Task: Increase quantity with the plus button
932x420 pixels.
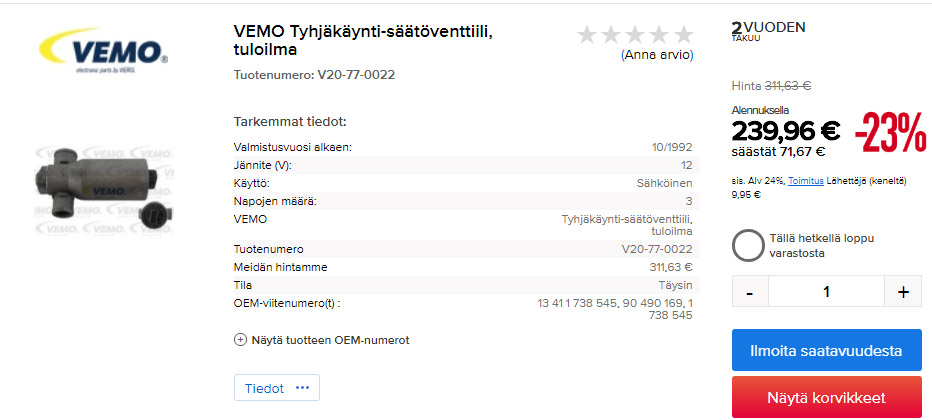Action: point(903,292)
